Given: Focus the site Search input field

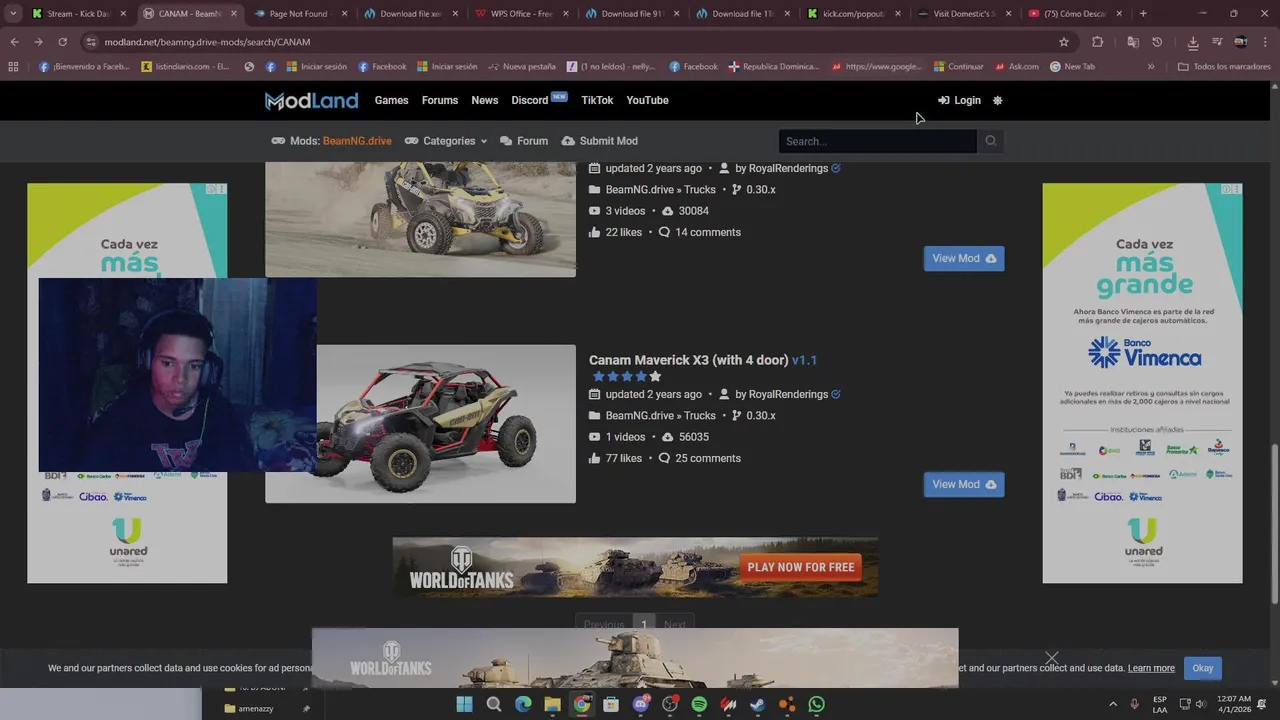Looking at the screenshot, I should [877, 141].
